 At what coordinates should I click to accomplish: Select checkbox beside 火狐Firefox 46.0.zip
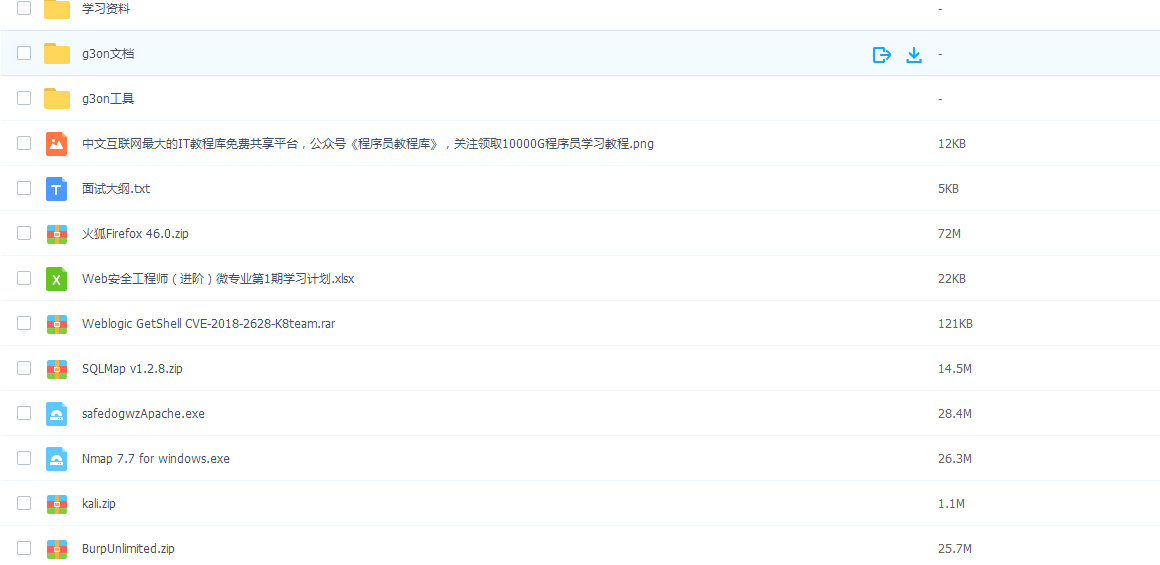coord(24,234)
